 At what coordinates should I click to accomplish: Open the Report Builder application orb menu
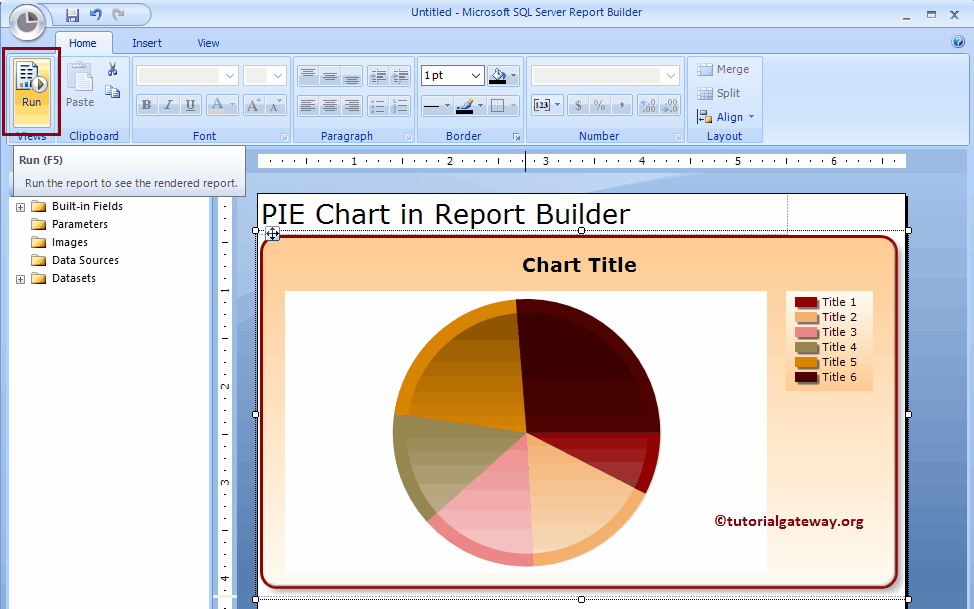(x=27, y=22)
